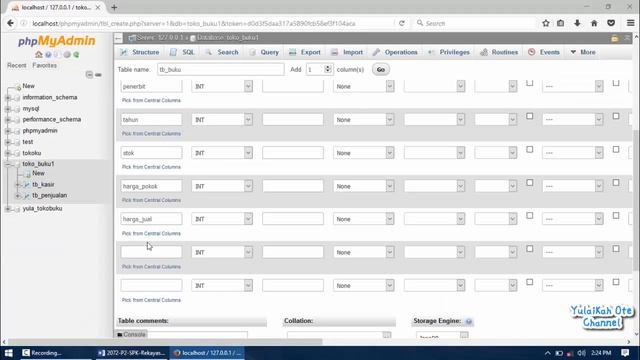Image resolution: width=640 pixels, height=360 pixels.
Task: Collapse the toko_buku1 database node
Action: (x=8, y=164)
